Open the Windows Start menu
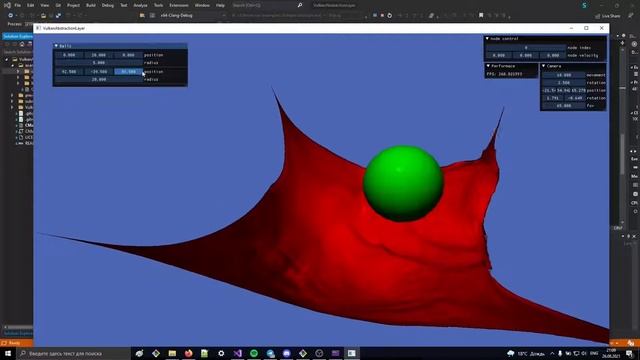 coord(8,353)
